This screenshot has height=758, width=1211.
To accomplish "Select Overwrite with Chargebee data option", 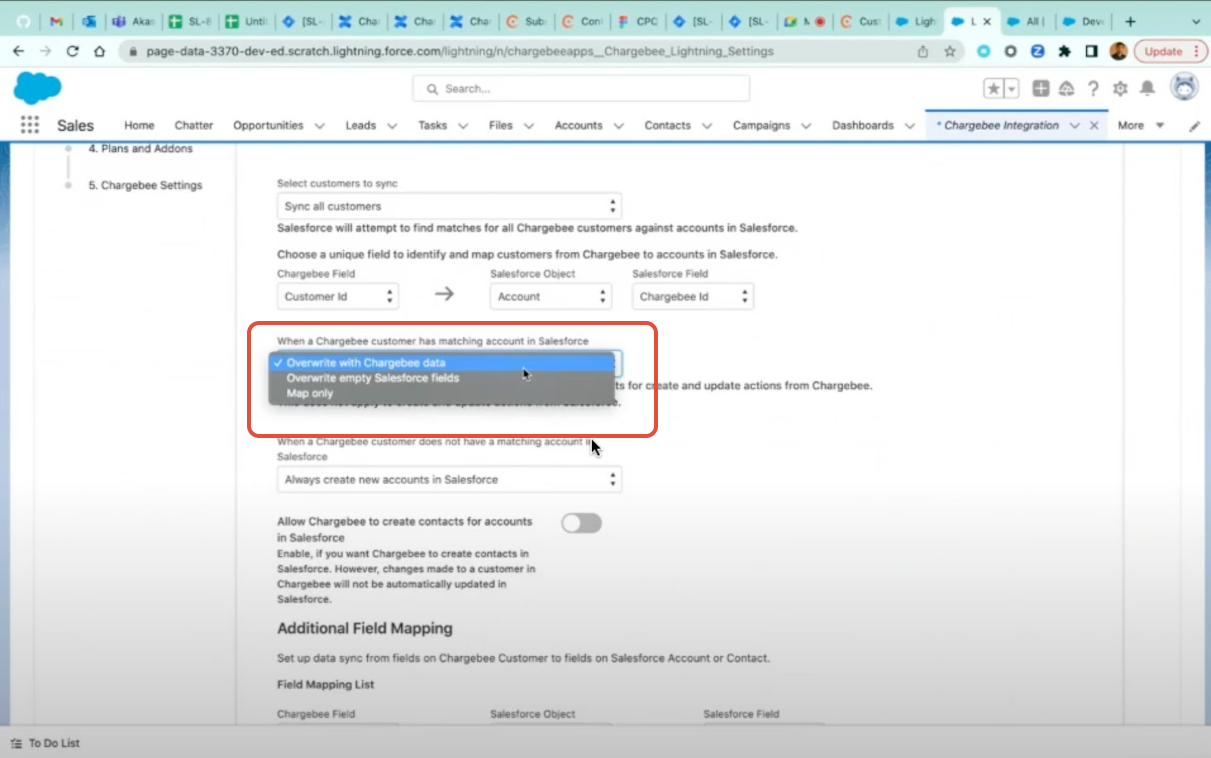I will [441, 362].
